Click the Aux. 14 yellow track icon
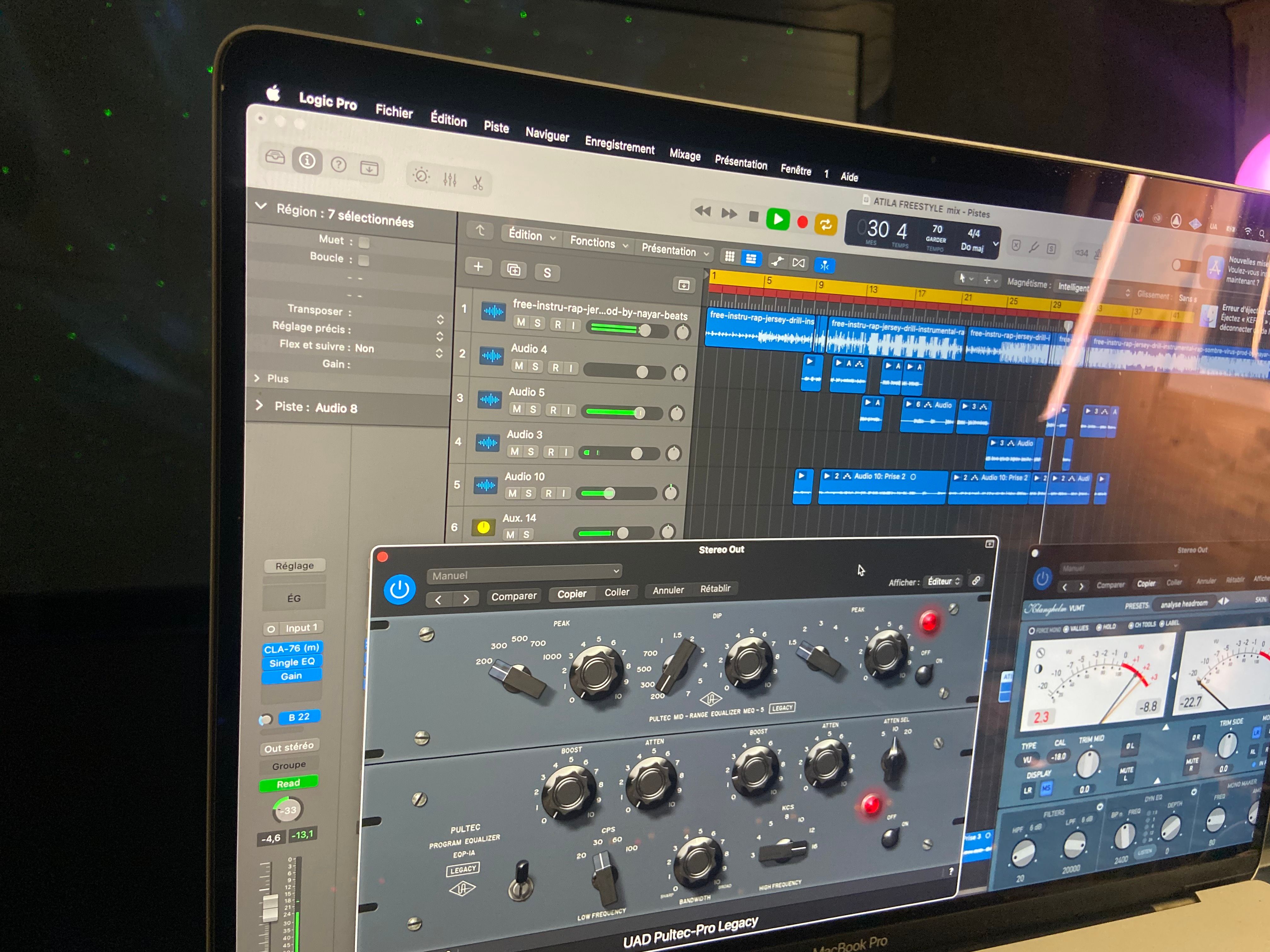The height and width of the screenshot is (952, 1270). click(483, 527)
